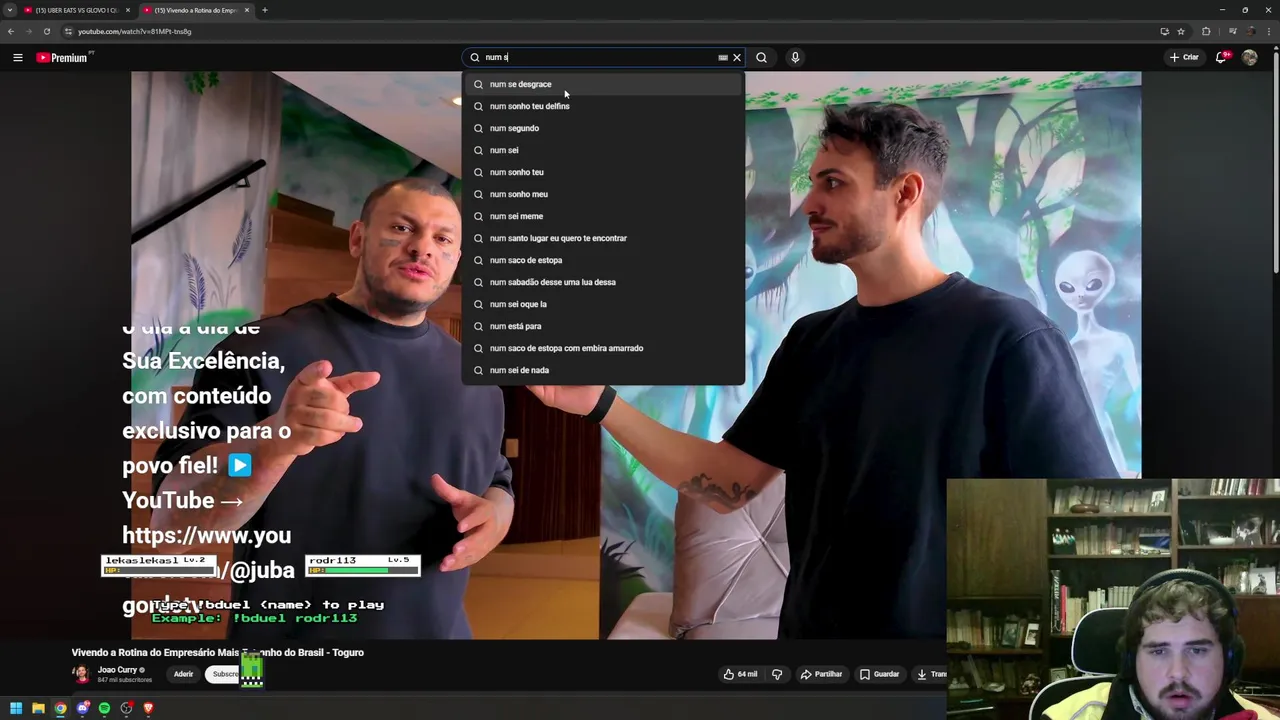The image size is (1280, 720).
Task: Click the install/cast icon in address bar
Action: tap(1164, 31)
